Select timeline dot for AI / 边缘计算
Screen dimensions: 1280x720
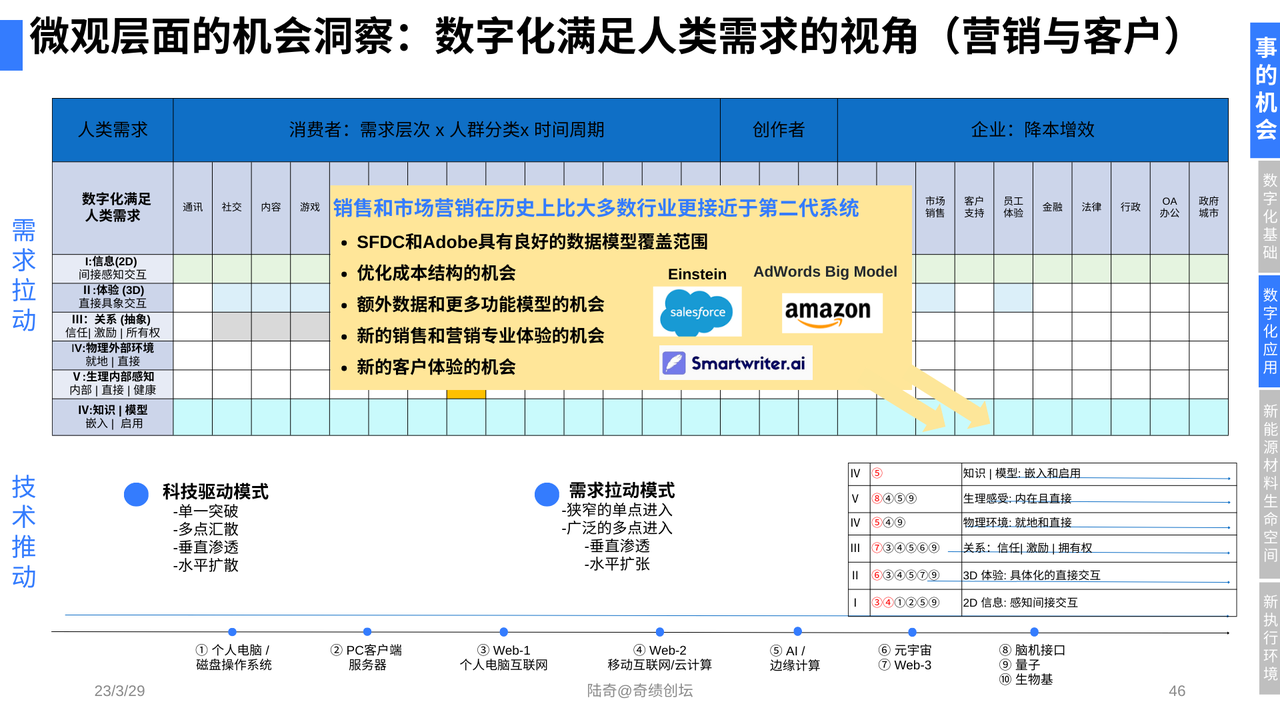(x=796, y=632)
